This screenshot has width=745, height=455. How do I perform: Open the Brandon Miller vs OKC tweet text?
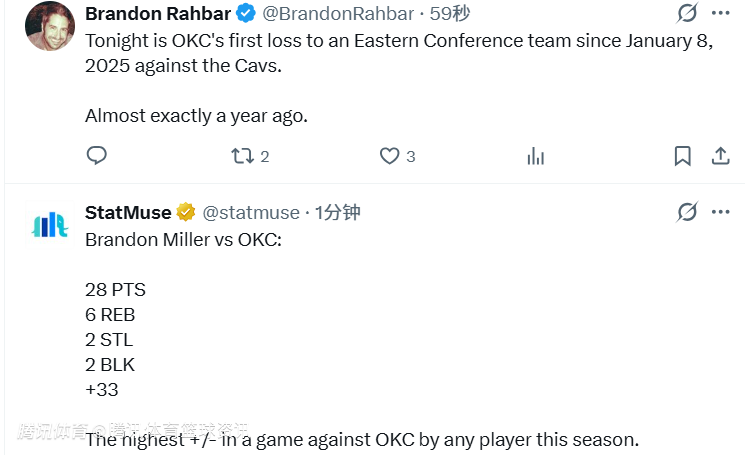point(183,240)
